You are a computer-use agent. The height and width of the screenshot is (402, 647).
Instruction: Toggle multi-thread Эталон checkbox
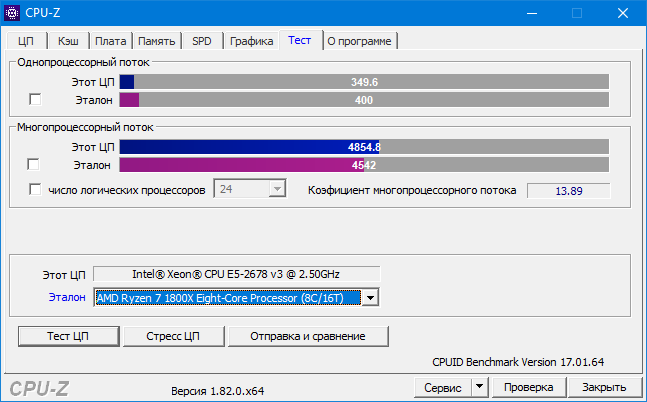click(33, 164)
